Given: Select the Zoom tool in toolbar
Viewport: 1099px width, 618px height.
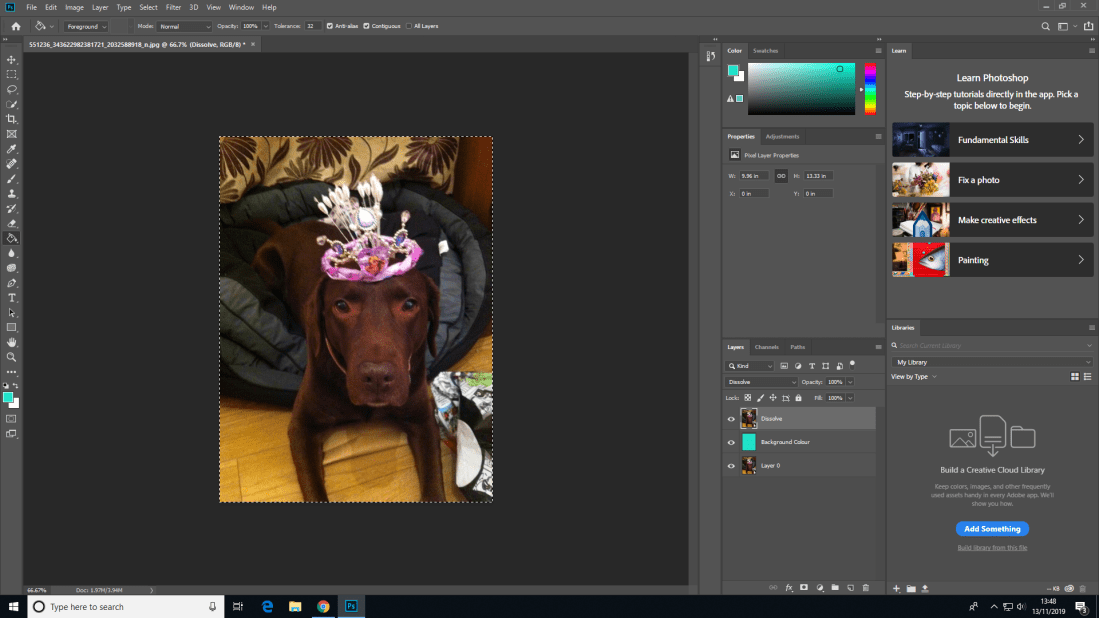Looking at the screenshot, I should click(12, 357).
